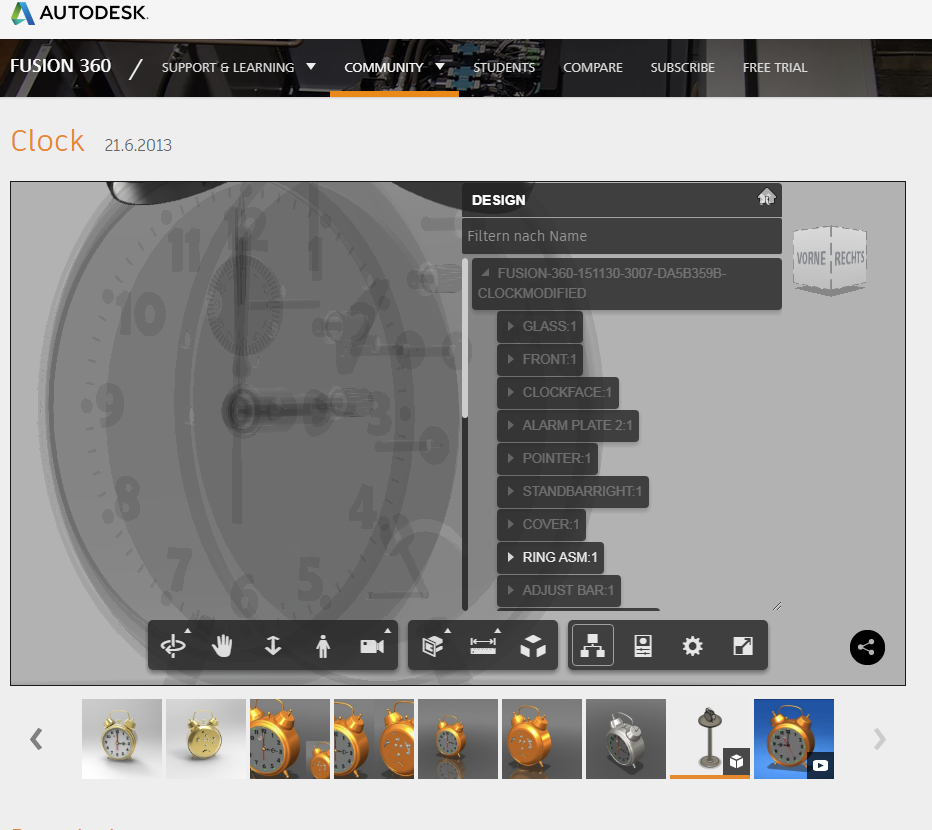Open the silver clock thumbnail
The width and height of the screenshot is (932, 830).
click(x=626, y=739)
